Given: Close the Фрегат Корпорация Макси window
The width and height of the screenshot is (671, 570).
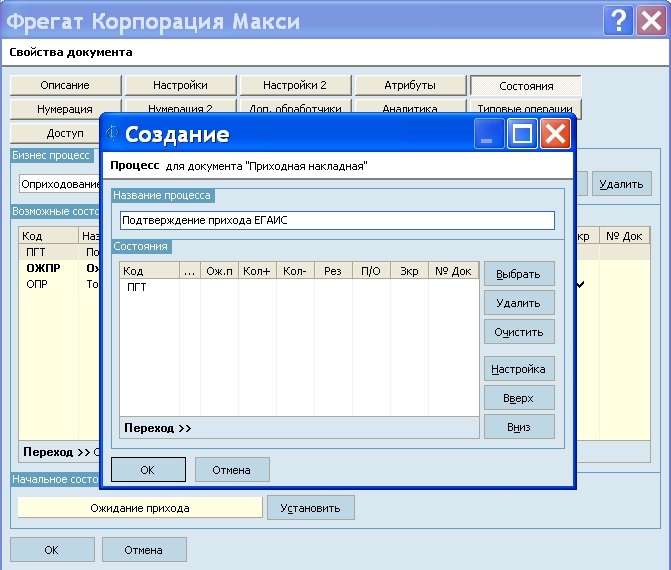Looking at the screenshot, I should click(651, 20).
